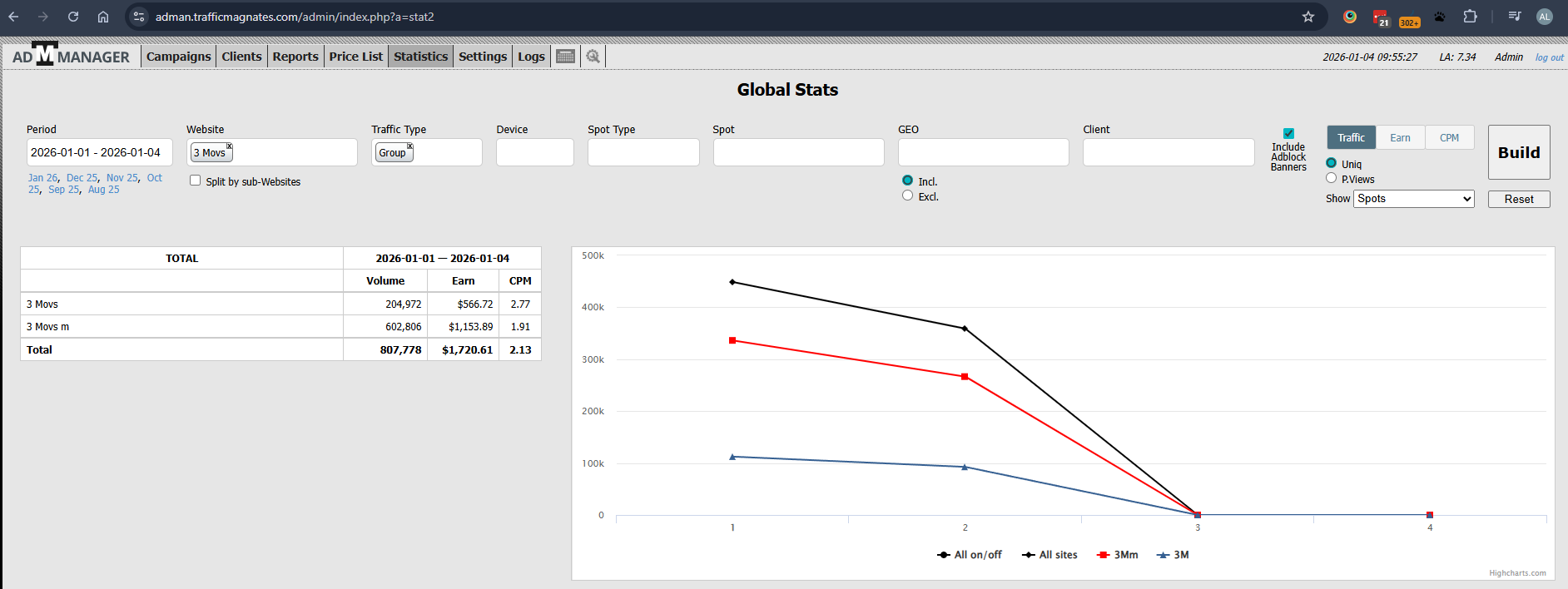Open the Show Spots dropdown
The height and width of the screenshot is (589, 1568).
pos(1414,199)
